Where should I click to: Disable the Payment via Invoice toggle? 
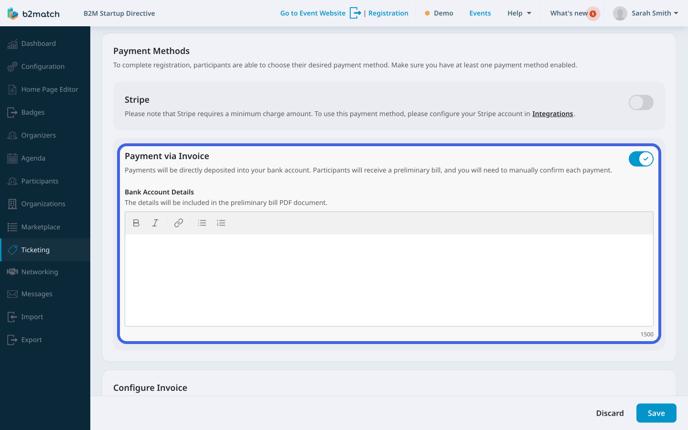(641, 159)
